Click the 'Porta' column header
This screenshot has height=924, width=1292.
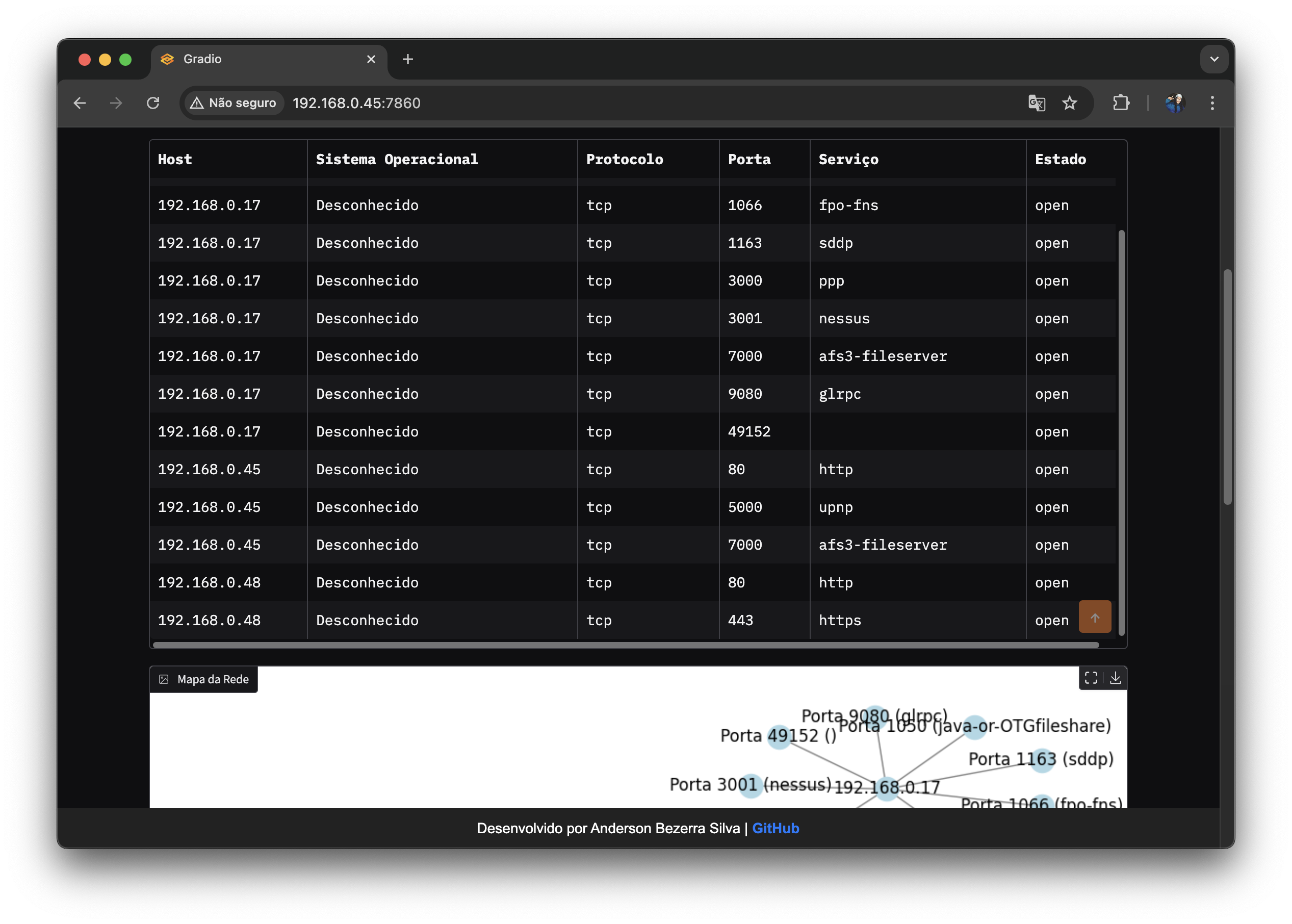[765, 159]
